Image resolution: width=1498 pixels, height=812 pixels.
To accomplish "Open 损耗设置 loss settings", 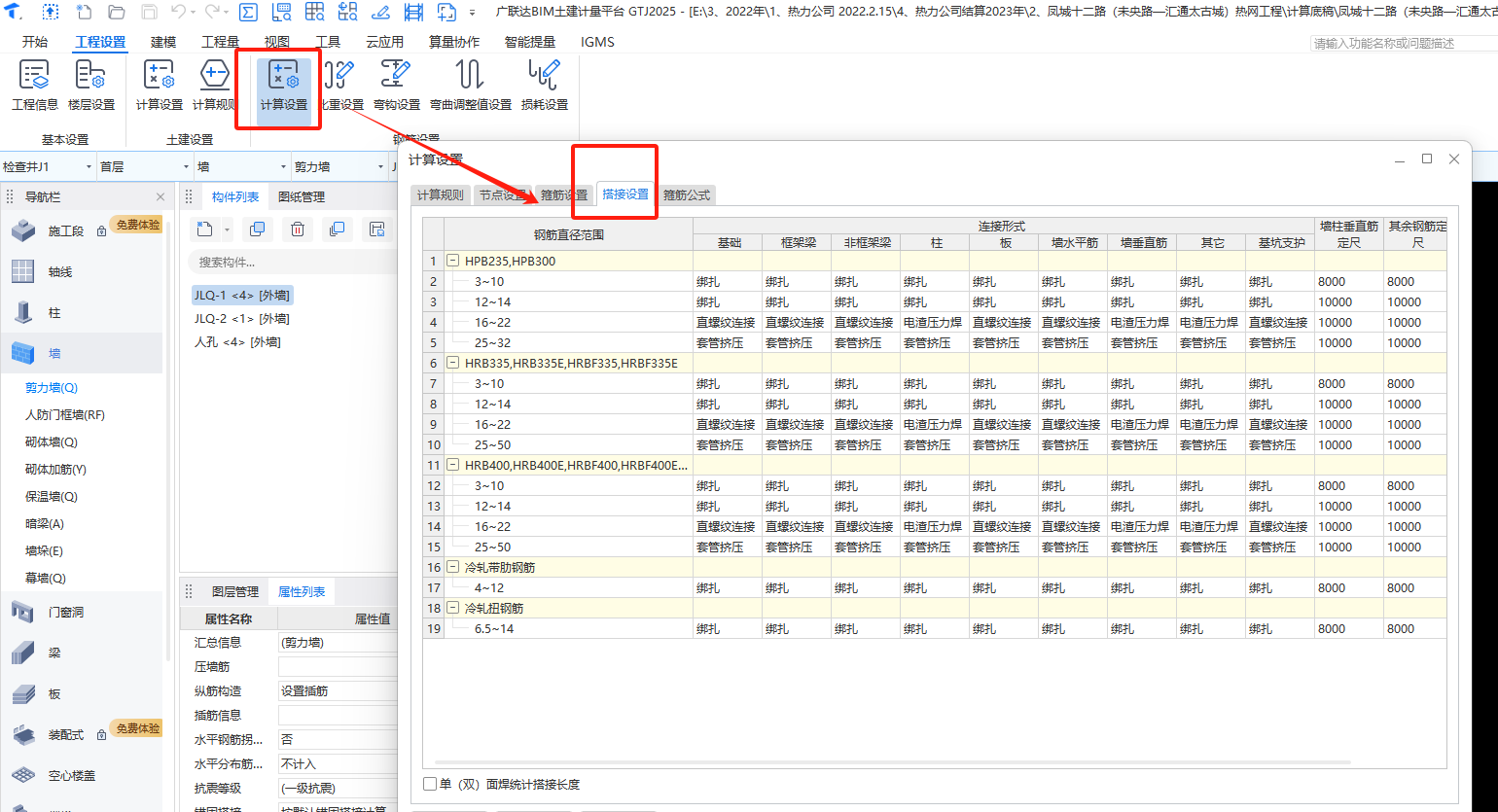I will (x=545, y=86).
